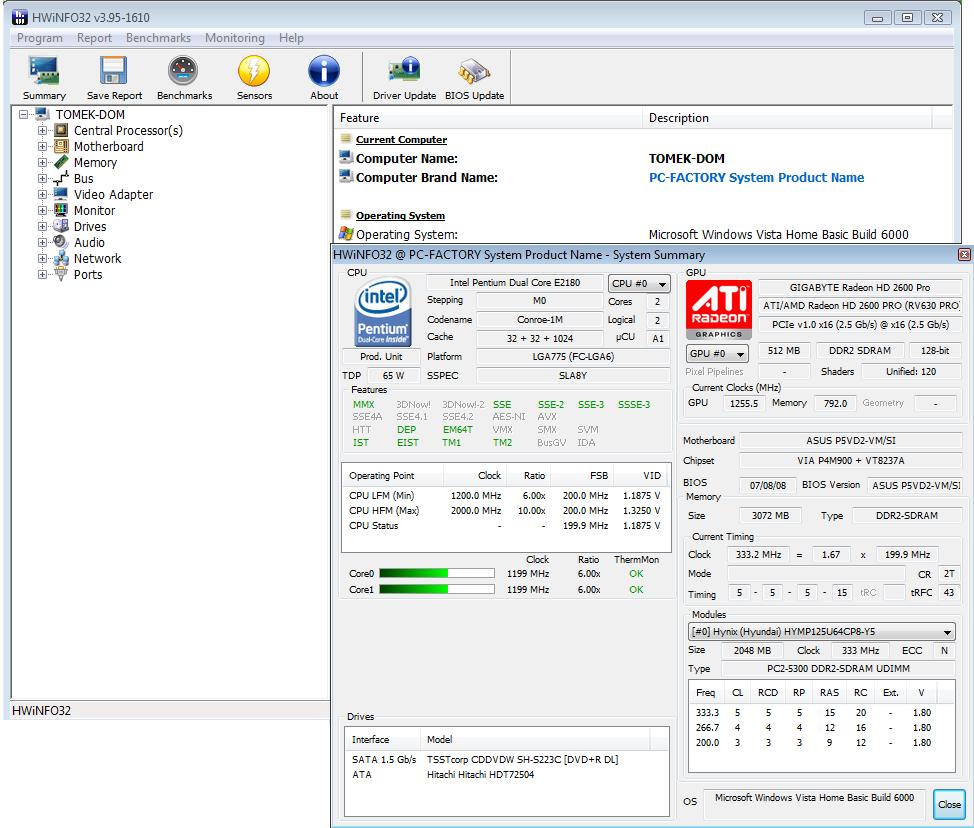Select the Audio speaker tree icon
The image size is (974, 828).
click(x=61, y=242)
